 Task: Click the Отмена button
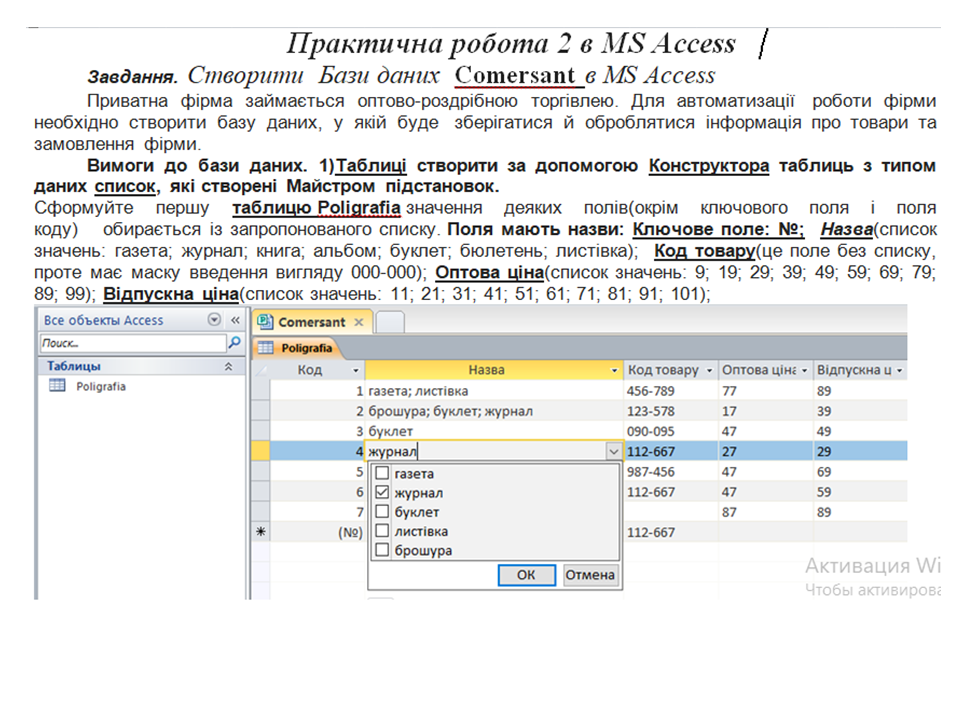pos(590,575)
